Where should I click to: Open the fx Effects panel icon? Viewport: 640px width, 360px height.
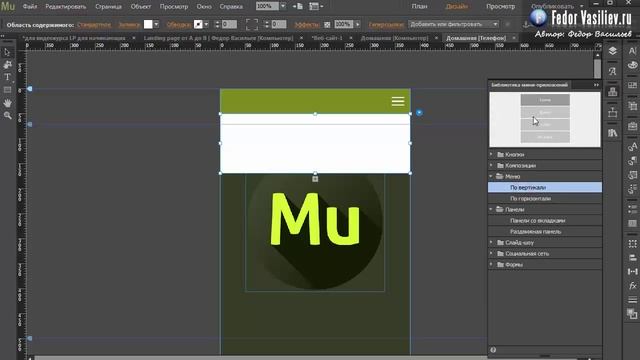click(632, 286)
